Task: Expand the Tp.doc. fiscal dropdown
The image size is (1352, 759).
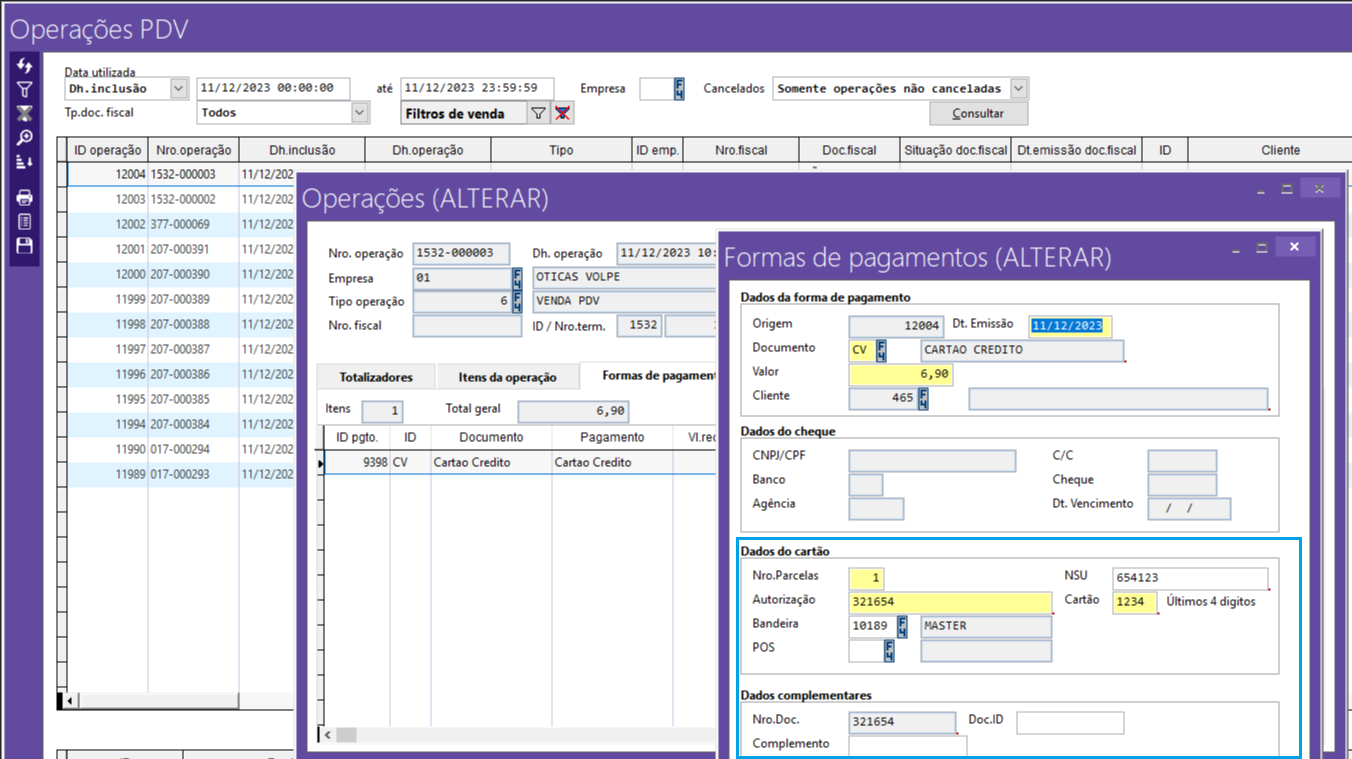Action: click(360, 114)
